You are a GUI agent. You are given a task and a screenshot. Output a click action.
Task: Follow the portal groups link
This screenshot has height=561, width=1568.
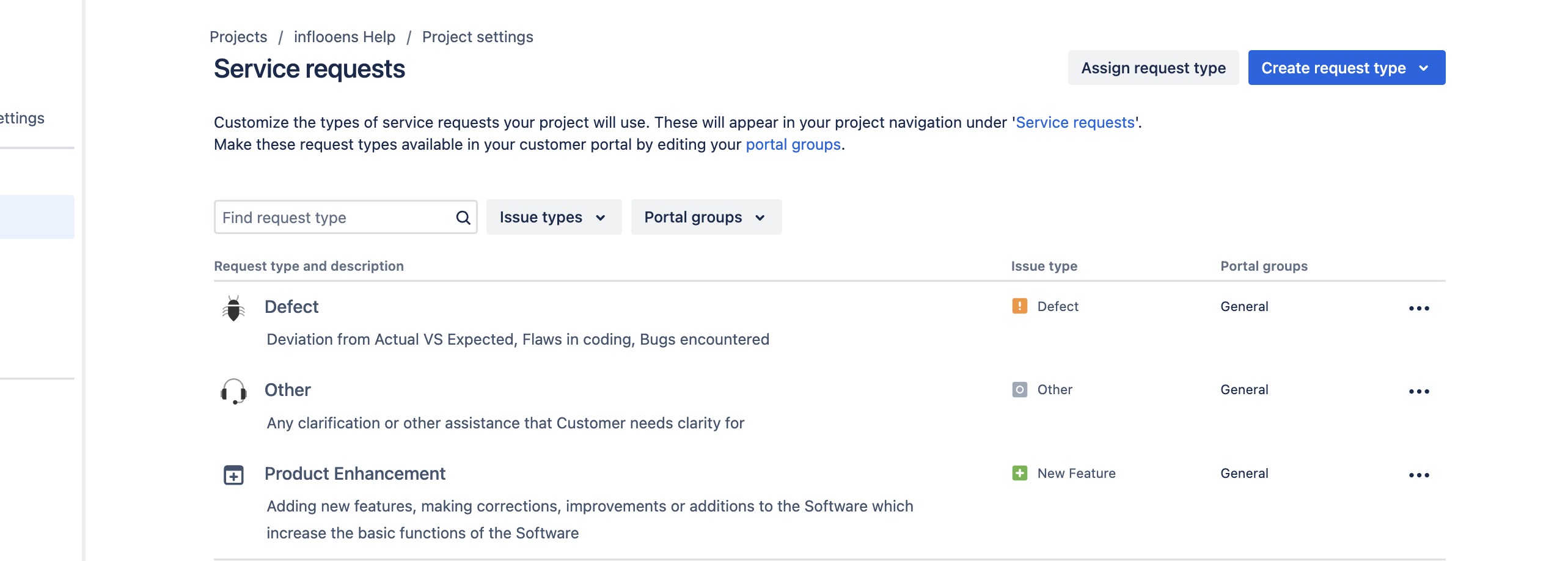tap(793, 144)
